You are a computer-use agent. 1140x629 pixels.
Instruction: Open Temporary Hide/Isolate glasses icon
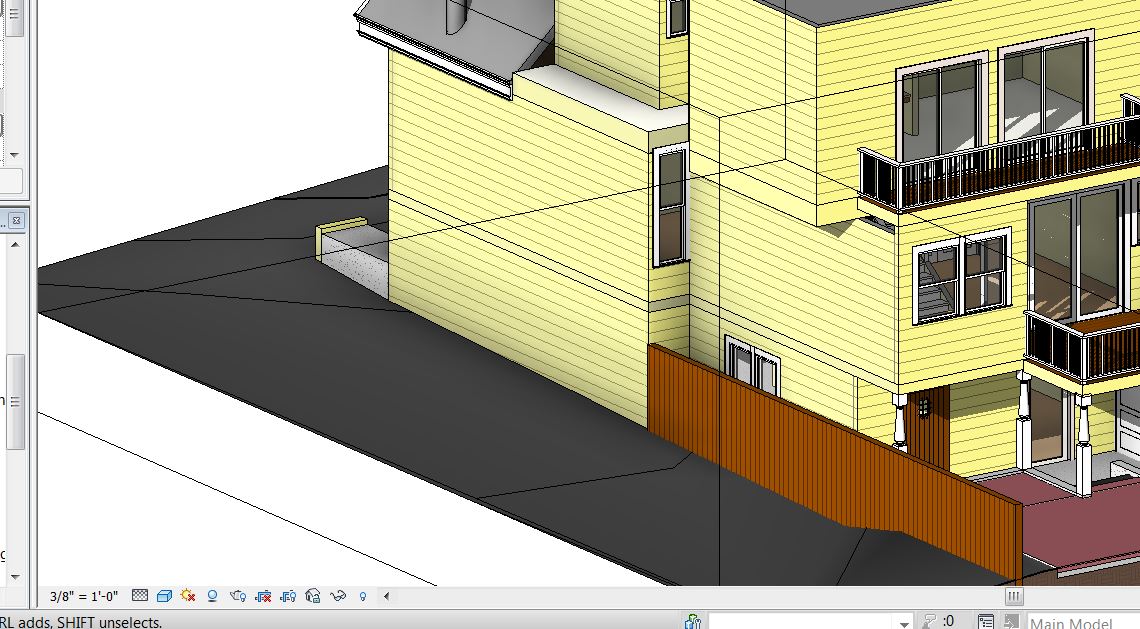338,596
